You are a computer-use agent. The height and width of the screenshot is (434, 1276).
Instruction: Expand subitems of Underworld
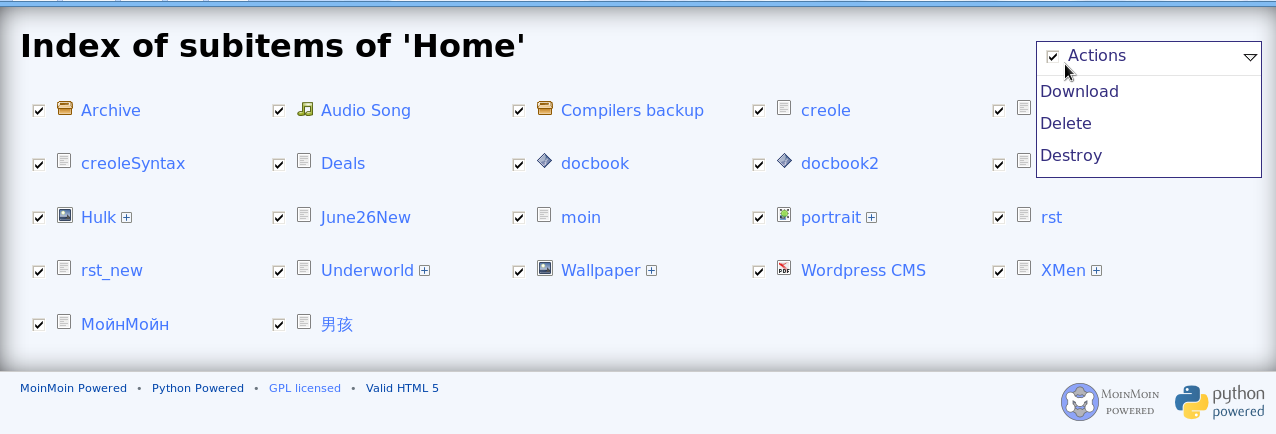[x=425, y=271]
